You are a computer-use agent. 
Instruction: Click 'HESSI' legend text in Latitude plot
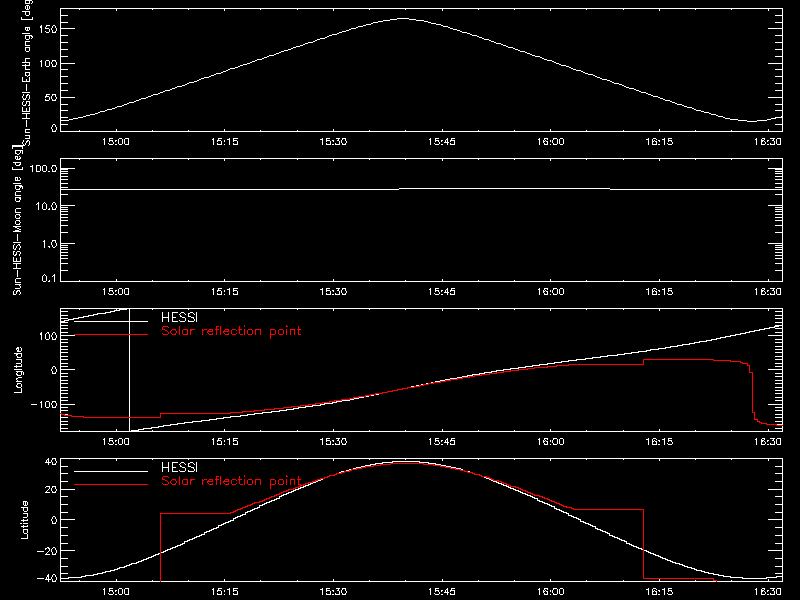[x=179, y=467]
